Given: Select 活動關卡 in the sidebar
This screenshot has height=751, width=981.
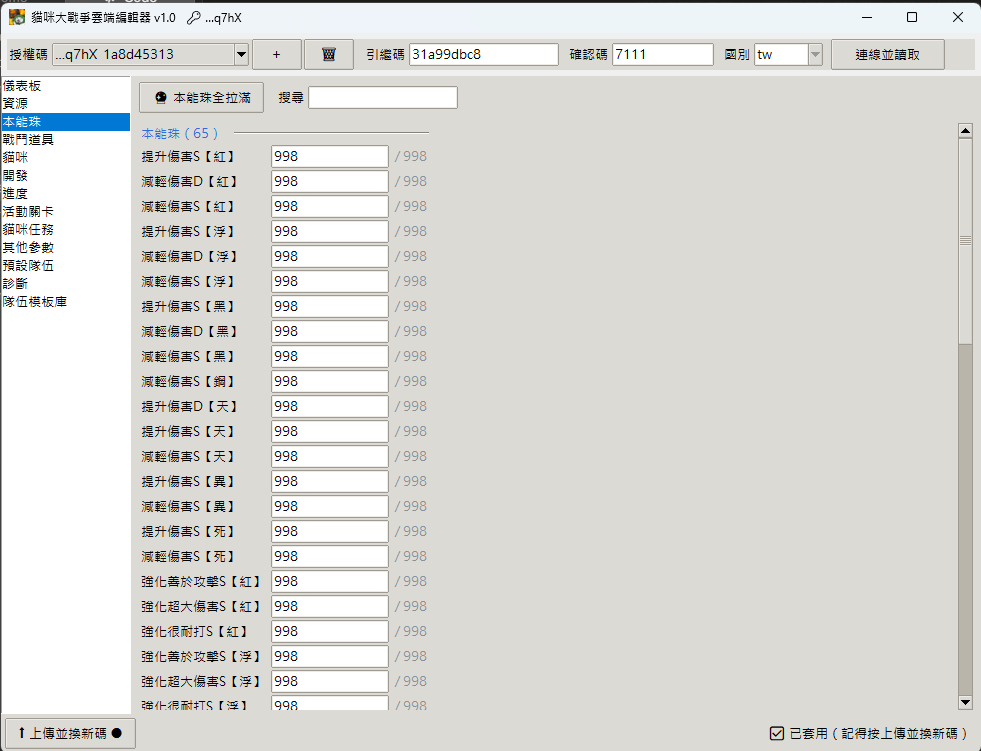Looking at the screenshot, I should pyautogui.click(x=65, y=212).
